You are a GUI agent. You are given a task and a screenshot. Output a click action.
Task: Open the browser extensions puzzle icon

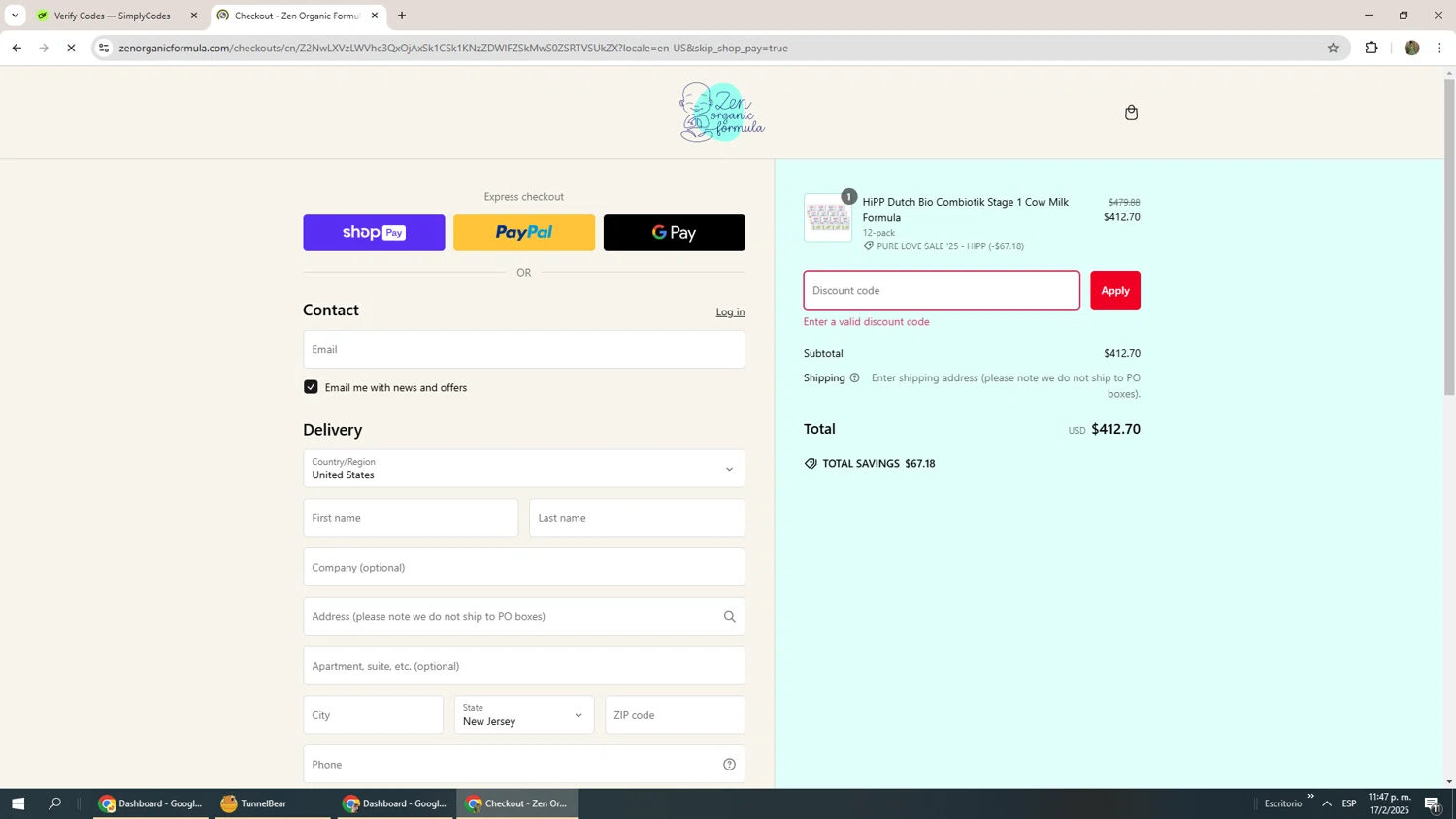coord(1372,48)
